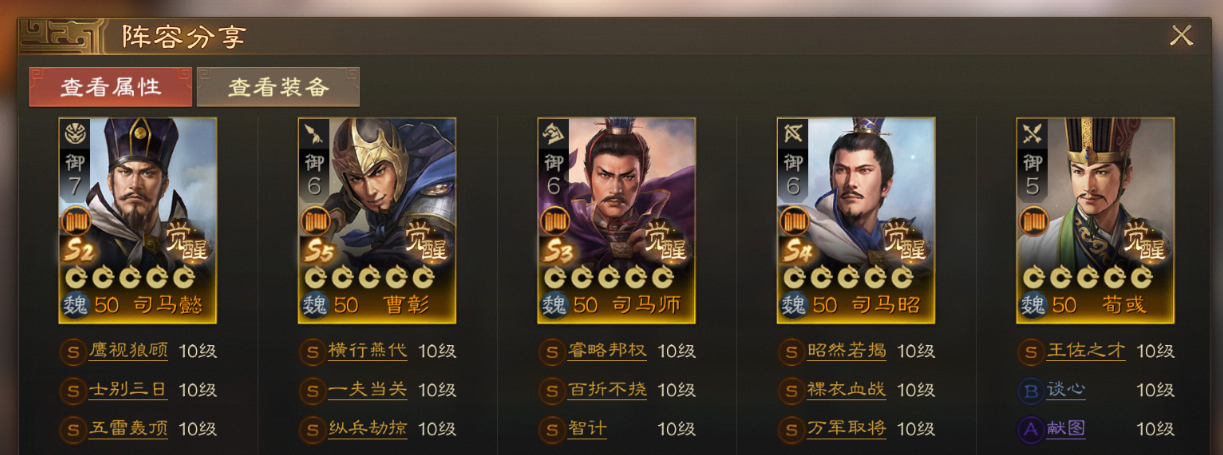The width and height of the screenshot is (1223, 455).
Task: Switch to the 查看装备 tab
Action: (x=278, y=87)
